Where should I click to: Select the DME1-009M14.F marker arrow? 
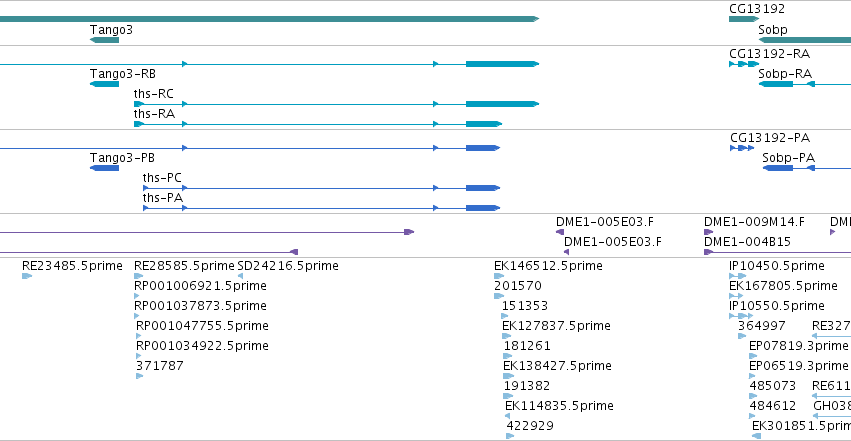pyautogui.click(x=708, y=232)
